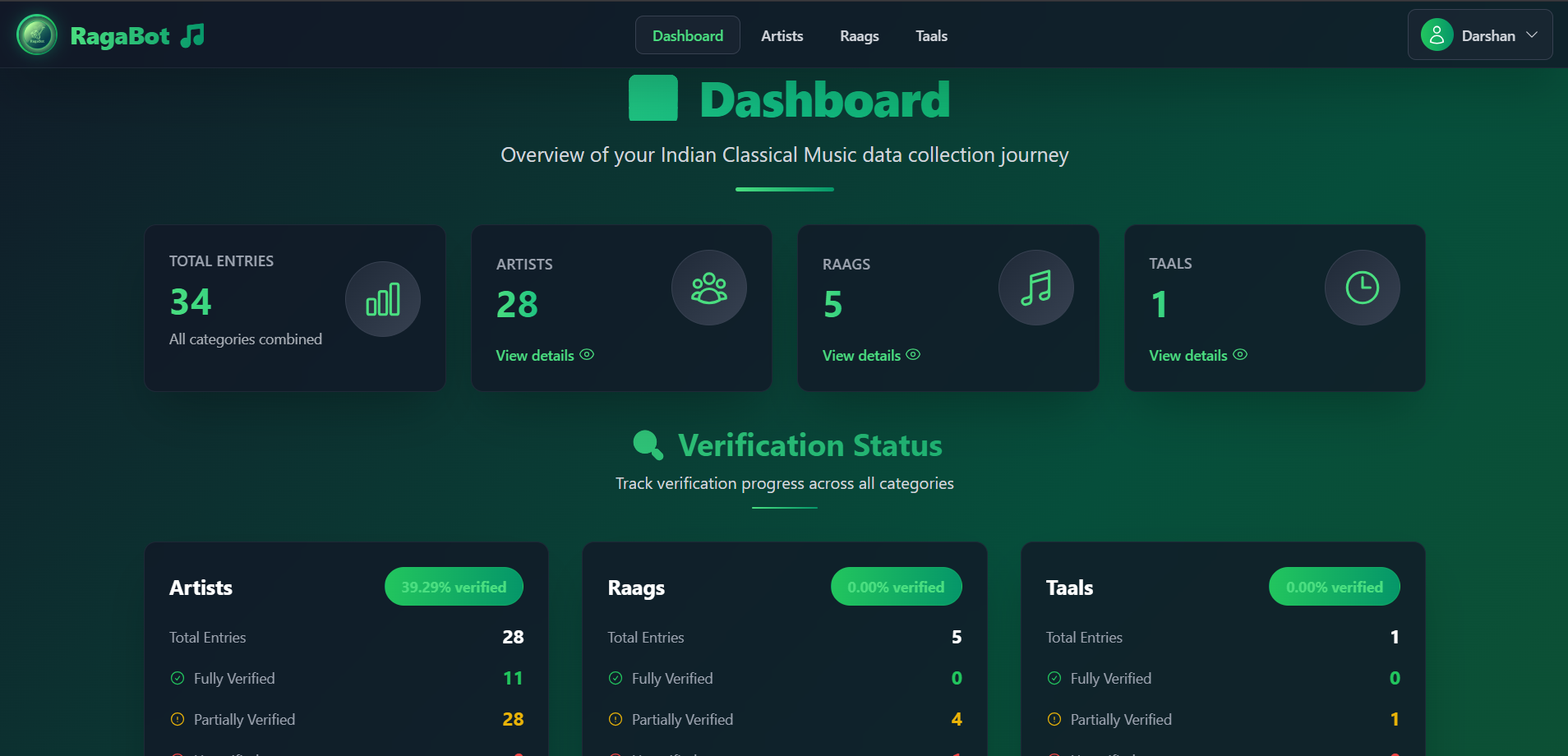
Task: Click the 39.29% verified badge for Artists
Action: click(453, 586)
